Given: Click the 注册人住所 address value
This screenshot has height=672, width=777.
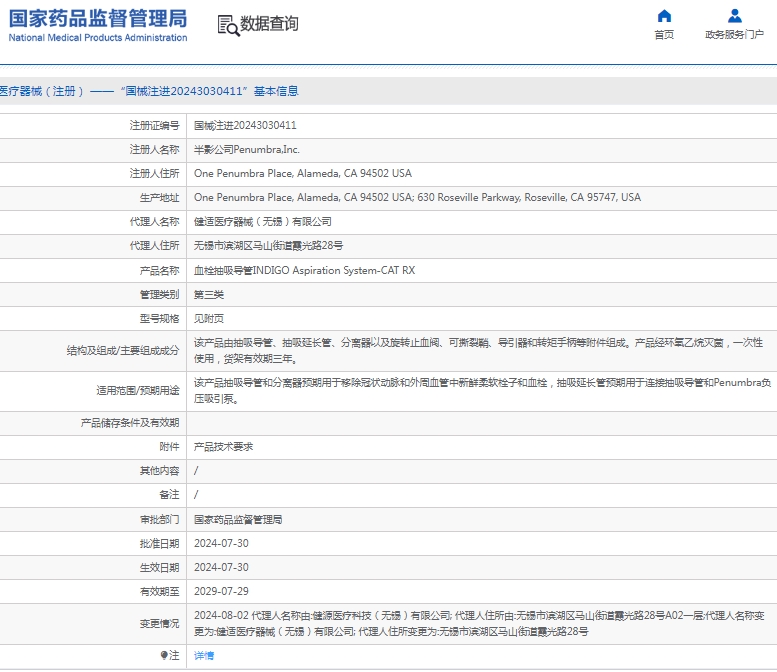Looking at the screenshot, I should pos(303,173).
